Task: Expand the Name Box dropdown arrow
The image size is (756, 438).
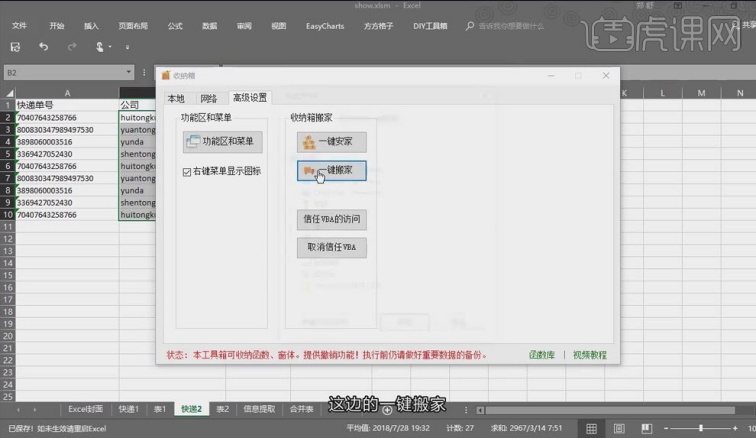Action: [129, 72]
